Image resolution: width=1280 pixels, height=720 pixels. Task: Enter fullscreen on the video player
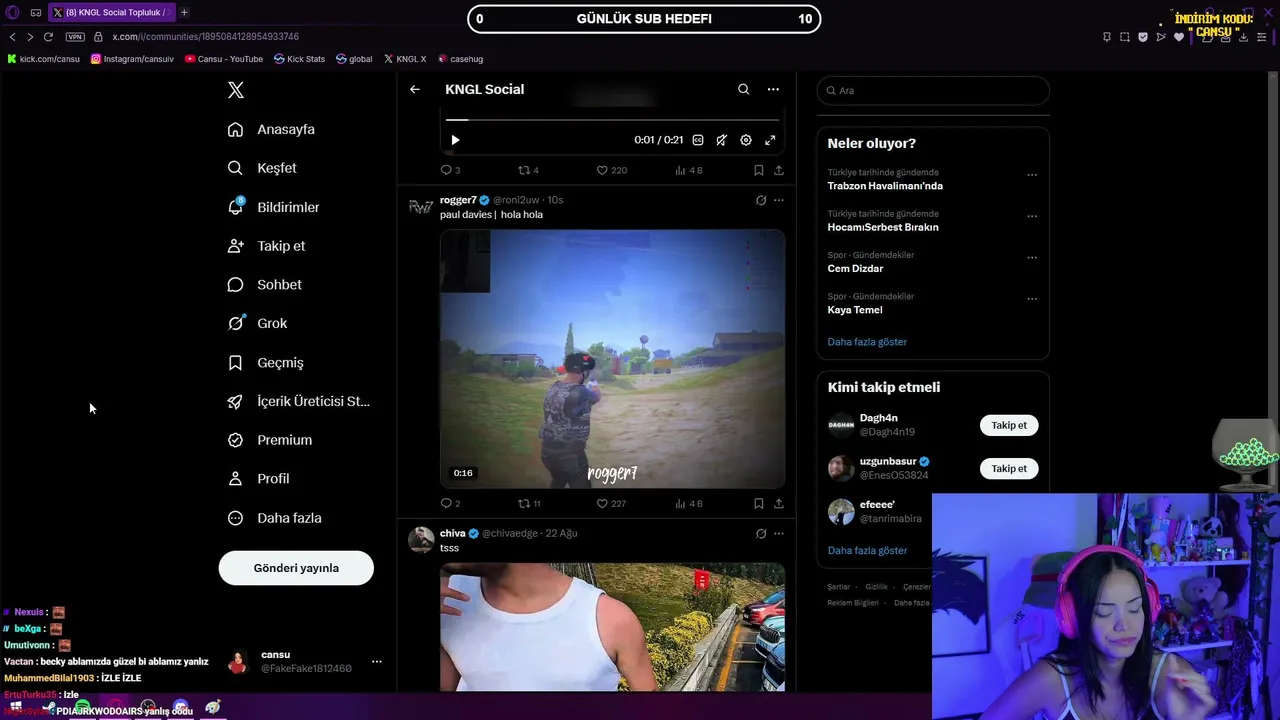770,140
